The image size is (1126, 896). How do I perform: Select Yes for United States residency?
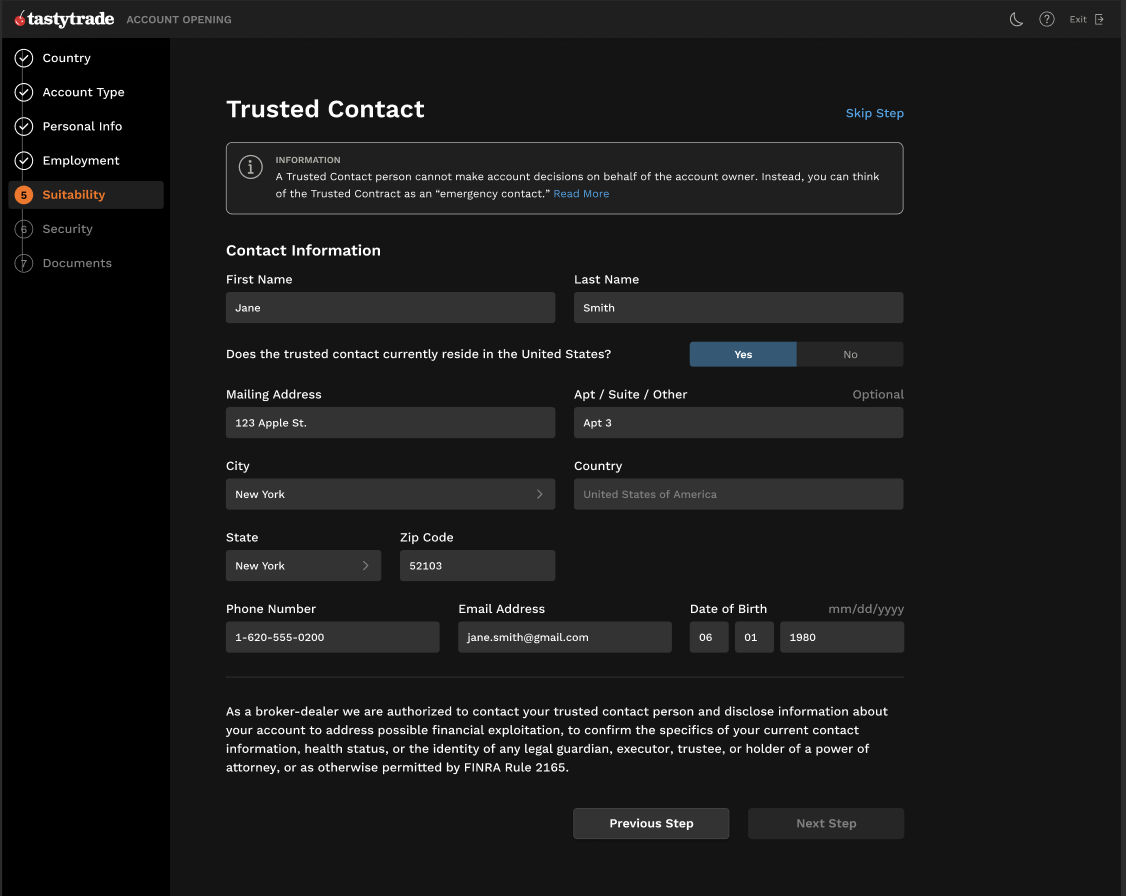pyautogui.click(x=743, y=355)
